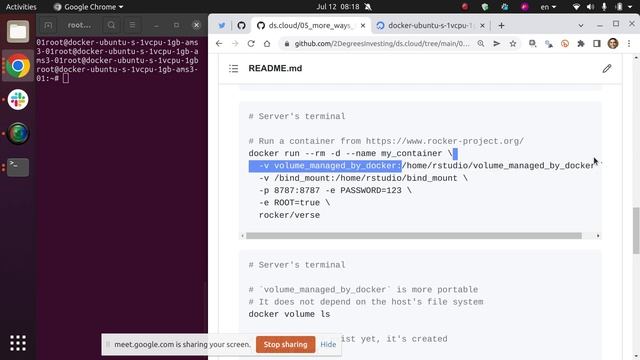Viewport: 640px width, 360px height.
Task: Open the Chrome profile avatar
Action: tap(613, 44)
